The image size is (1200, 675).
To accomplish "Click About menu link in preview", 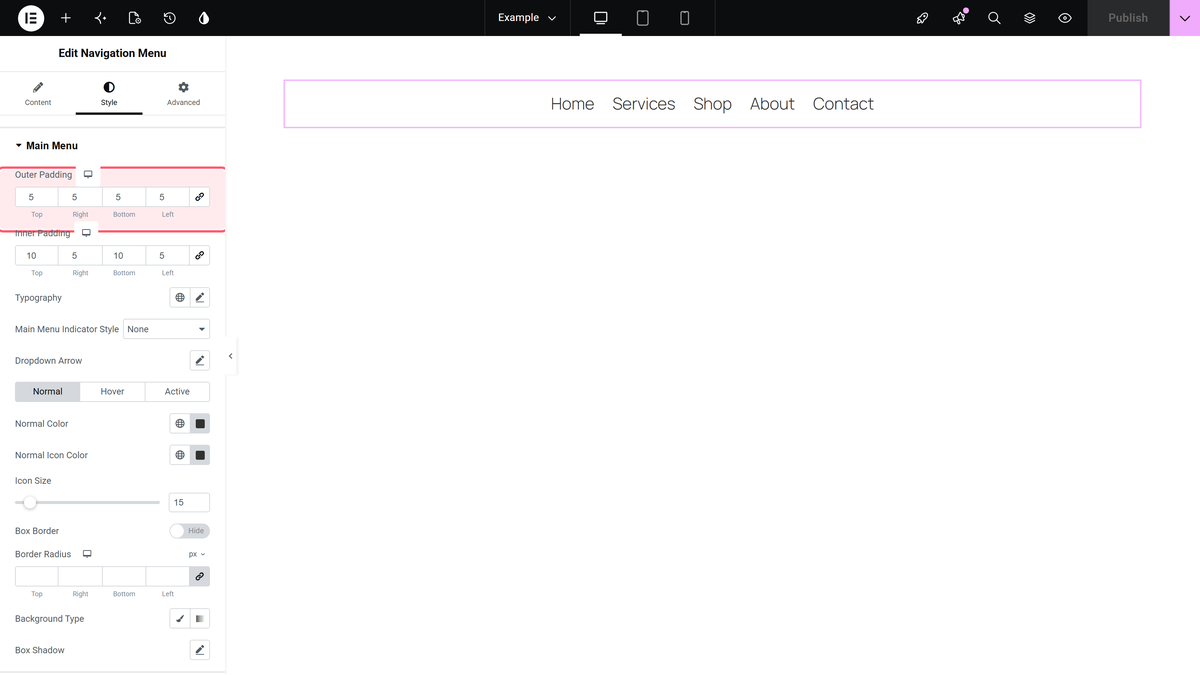I will pyautogui.click(x=772, y=104).
